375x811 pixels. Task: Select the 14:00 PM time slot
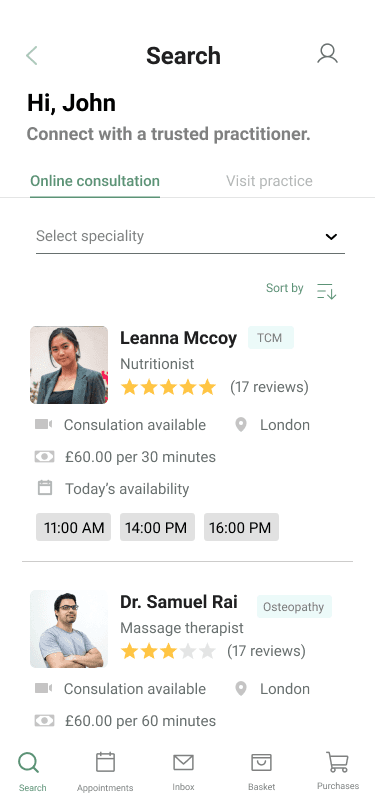coord(157,527)
